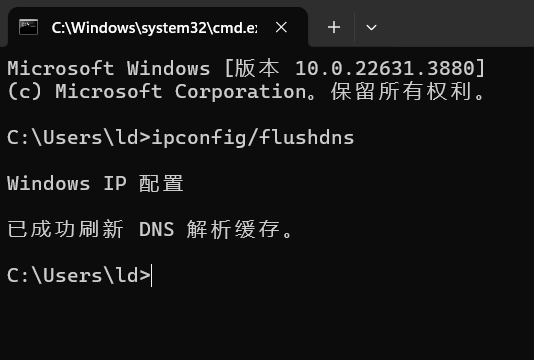
Task: Click the 已成功刷新 success message text
Action: [65, 229]
